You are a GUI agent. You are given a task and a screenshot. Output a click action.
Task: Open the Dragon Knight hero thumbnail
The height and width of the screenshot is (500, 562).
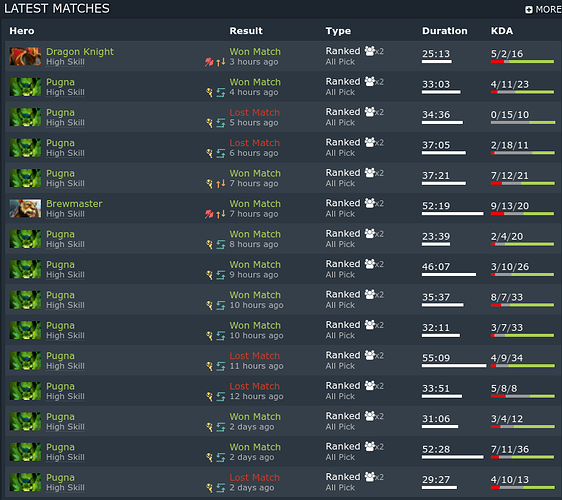click(25, 56)
